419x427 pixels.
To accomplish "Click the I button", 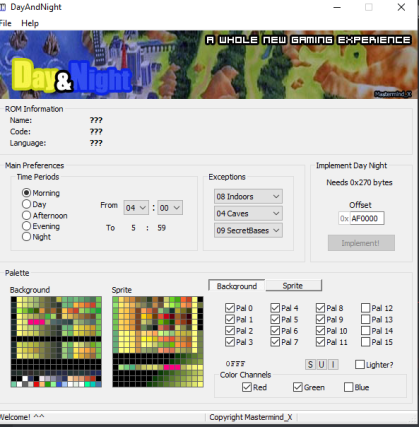I will point(333,364).
